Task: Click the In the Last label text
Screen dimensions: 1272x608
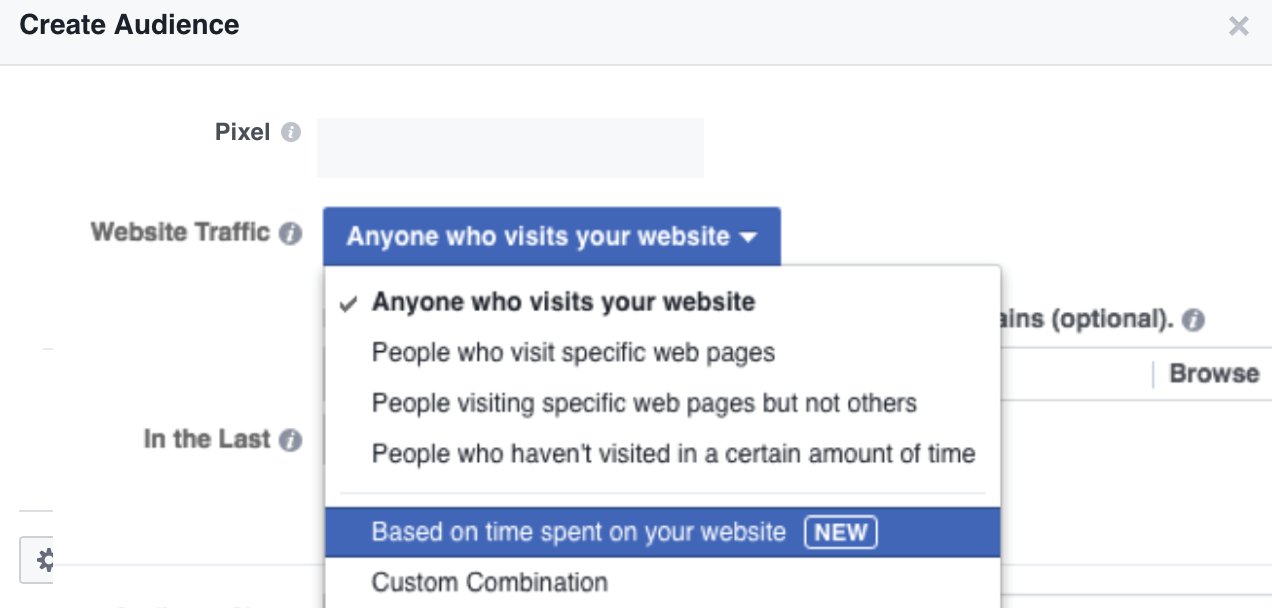Action: (207, 439)
